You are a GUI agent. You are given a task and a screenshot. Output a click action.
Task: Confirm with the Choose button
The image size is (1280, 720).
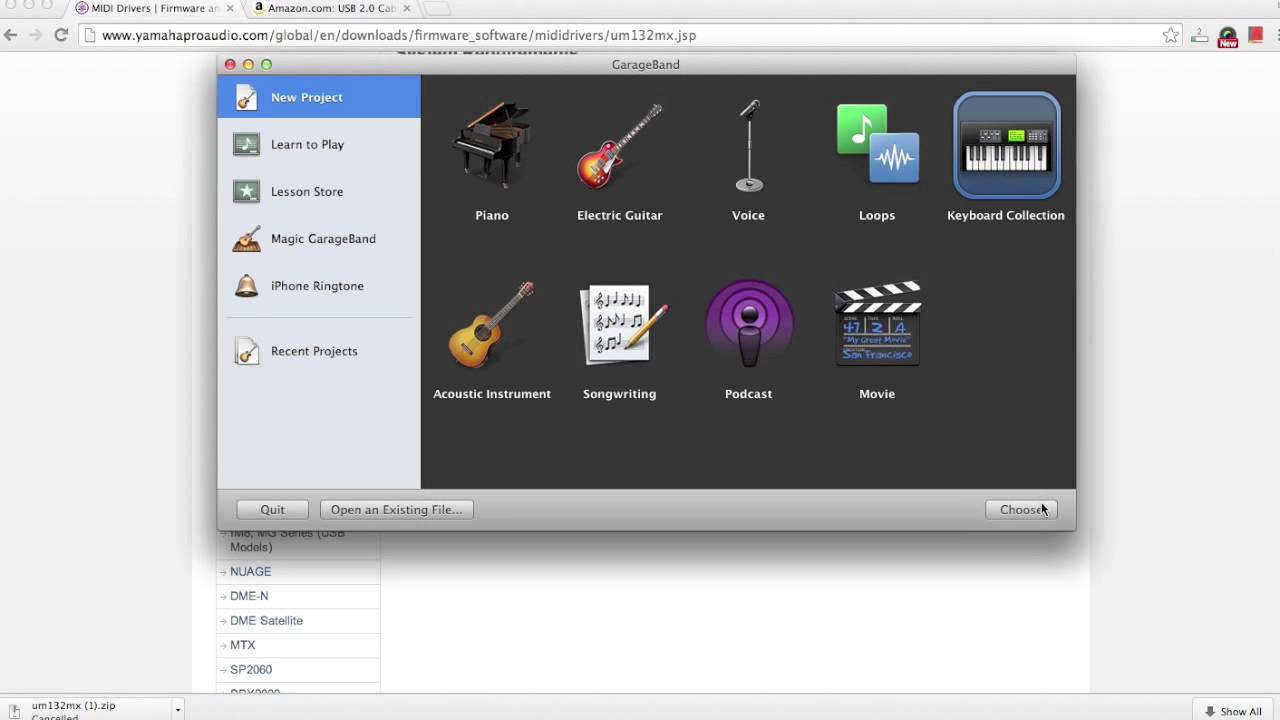tap(1021, 509)
